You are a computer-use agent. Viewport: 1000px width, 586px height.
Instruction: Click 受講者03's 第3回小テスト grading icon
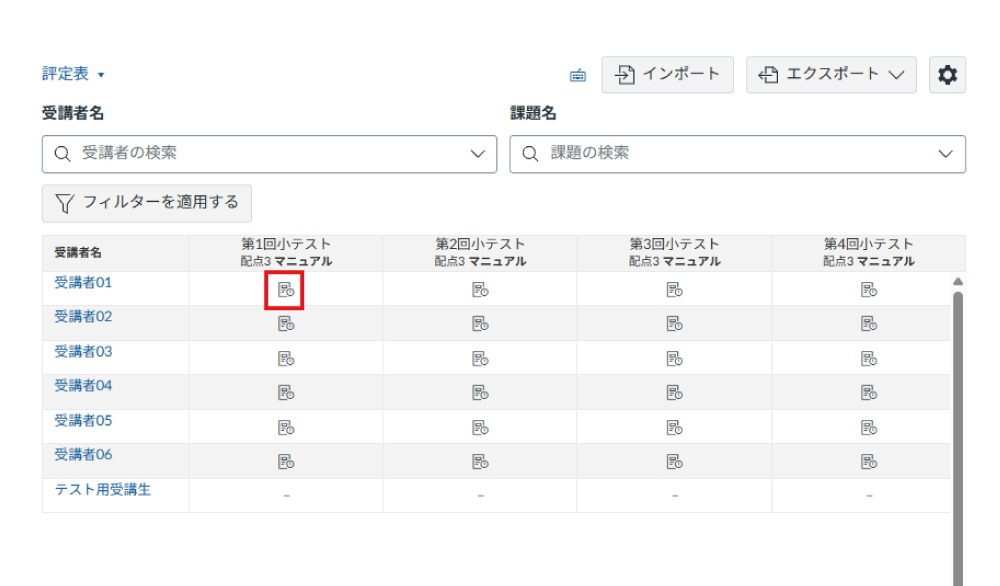pyautogui.click(x=674, y=358)
